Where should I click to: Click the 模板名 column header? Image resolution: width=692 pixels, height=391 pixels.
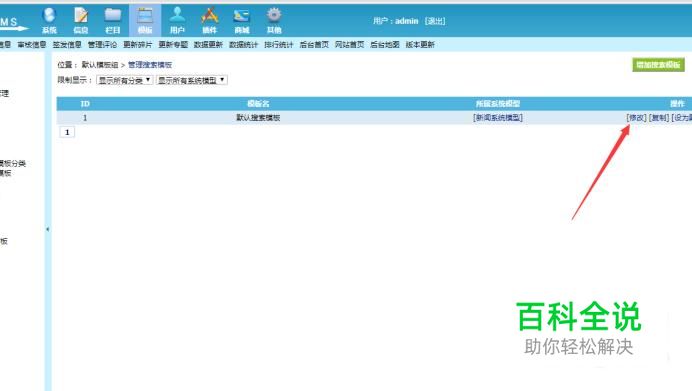(x=258, y=104)
